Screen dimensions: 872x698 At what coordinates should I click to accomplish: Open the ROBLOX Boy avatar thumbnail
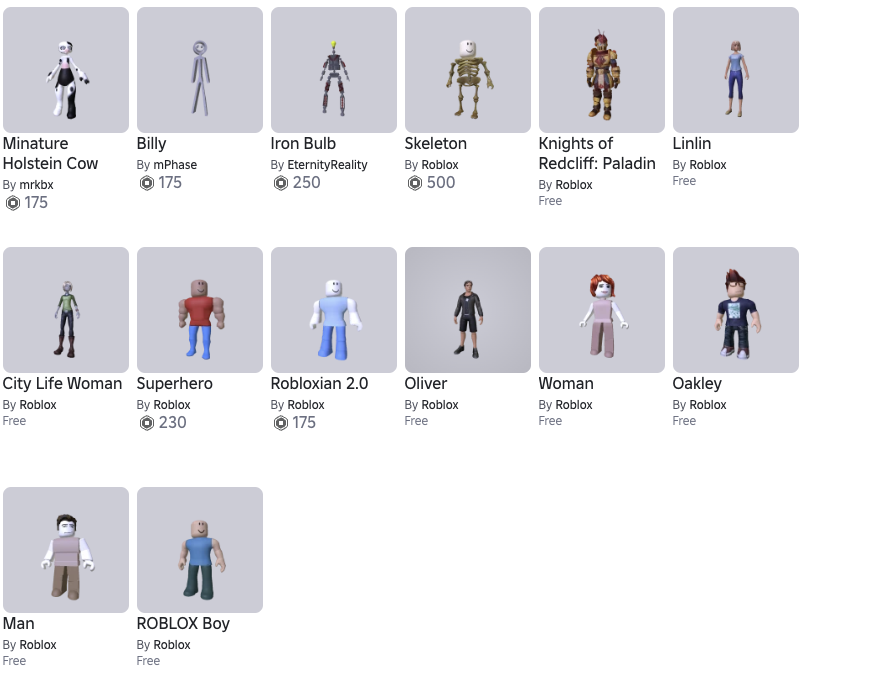[200, 550]
